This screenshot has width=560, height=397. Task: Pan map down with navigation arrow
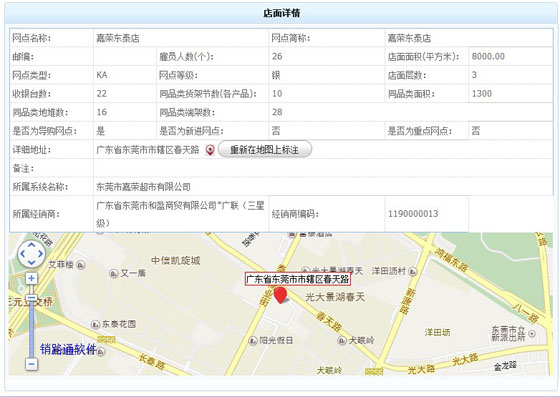tap(31, 263)
